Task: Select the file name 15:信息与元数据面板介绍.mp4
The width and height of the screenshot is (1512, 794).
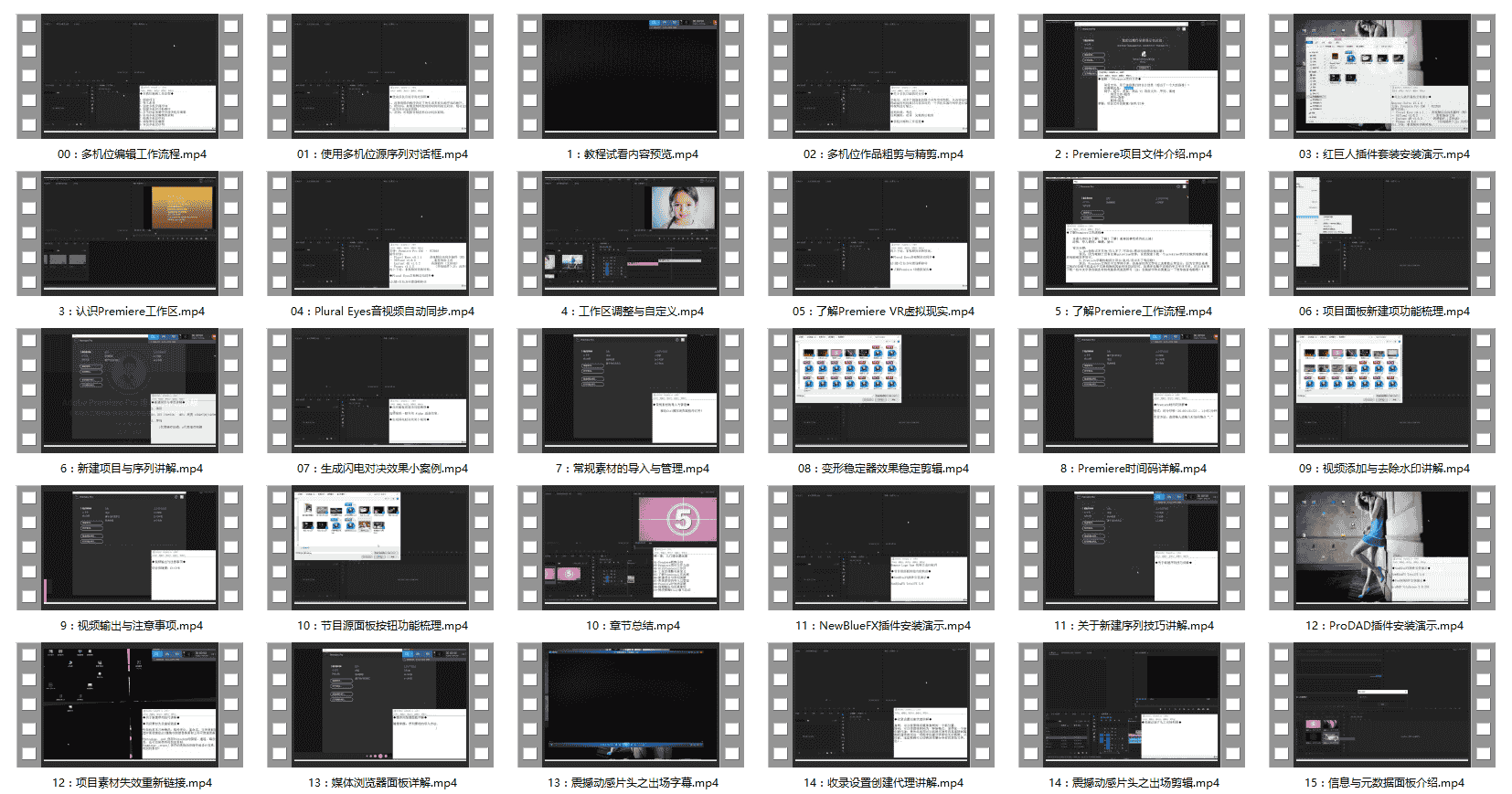Action: click(x=1384, y=783)
